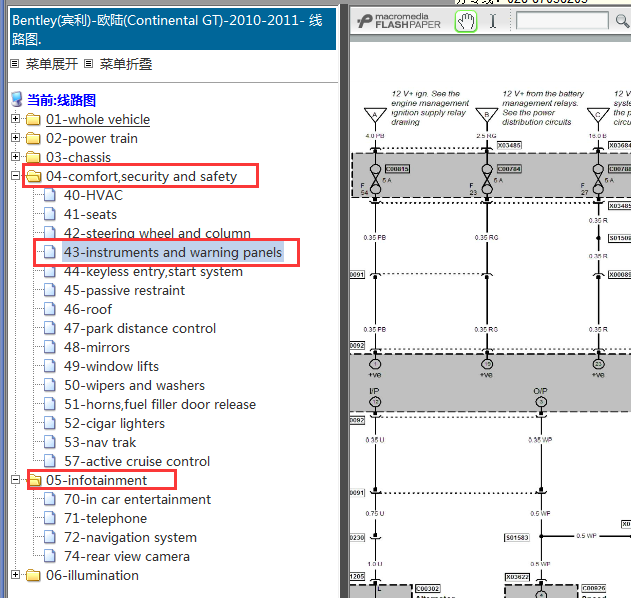Image resolution: width=631 pixels, height=598 pixels.
Task: Click the Macromedia FlashPaper logo
Action: [399, 21]
